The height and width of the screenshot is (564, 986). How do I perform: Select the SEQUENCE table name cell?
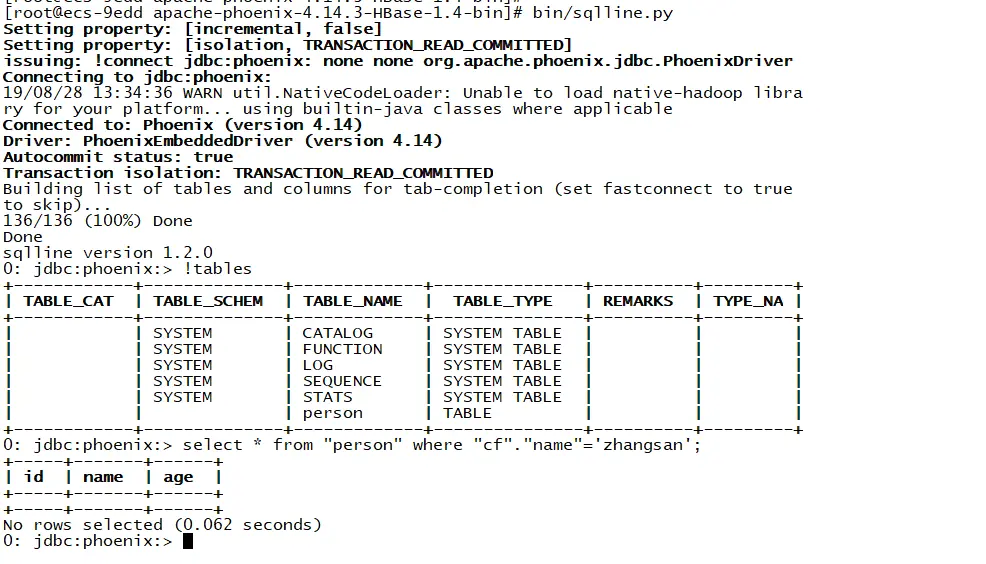[343, 381]
